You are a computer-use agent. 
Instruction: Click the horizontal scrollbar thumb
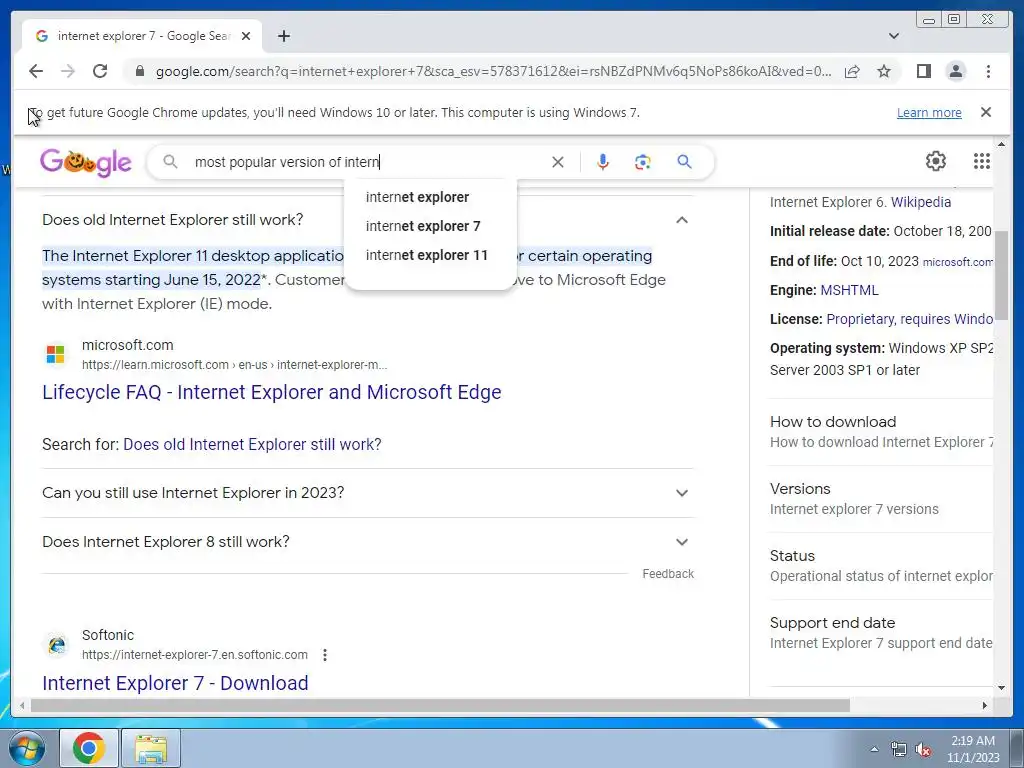tap(440, 705)
